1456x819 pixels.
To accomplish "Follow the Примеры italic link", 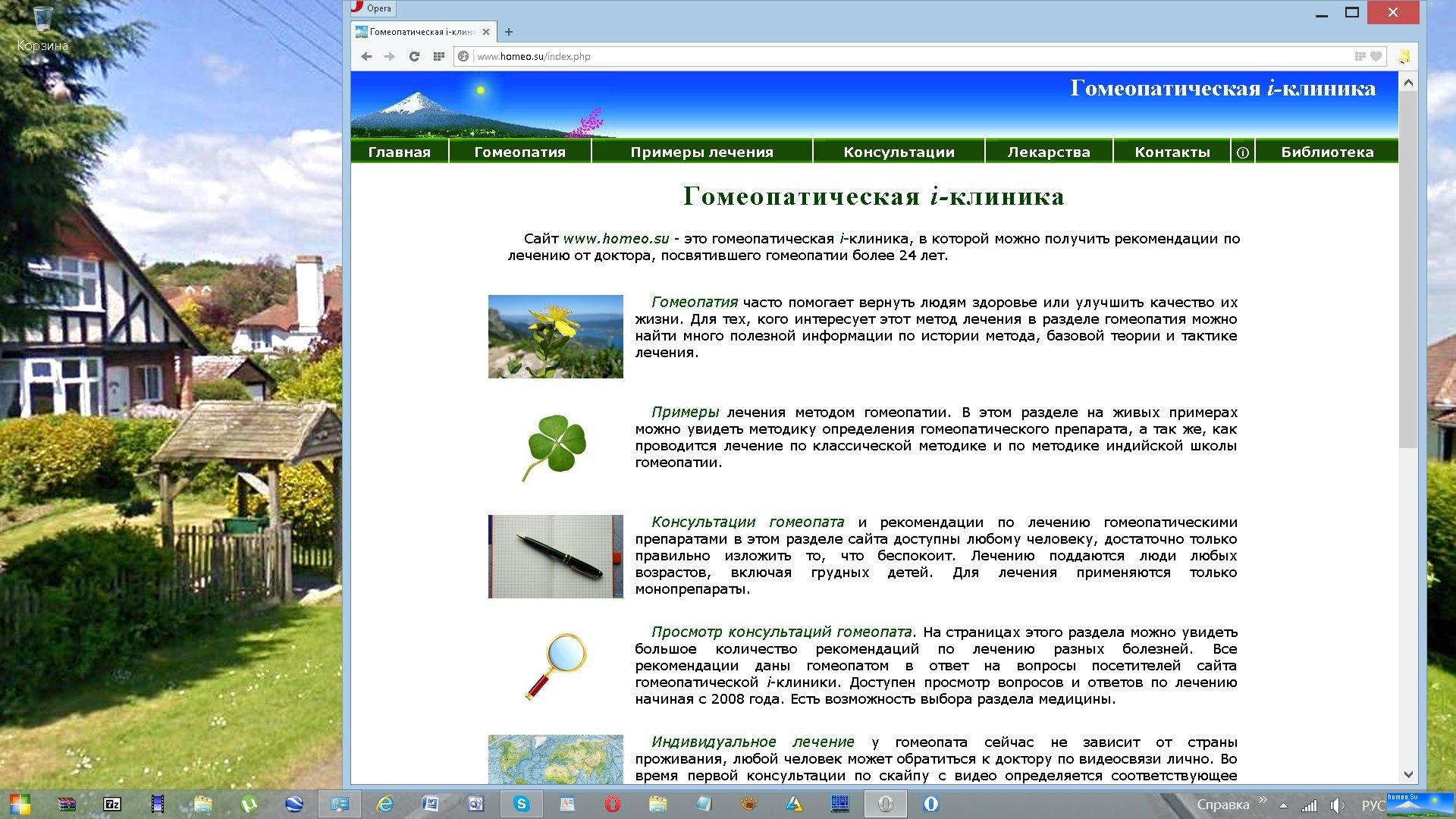I will pos(686,413).
